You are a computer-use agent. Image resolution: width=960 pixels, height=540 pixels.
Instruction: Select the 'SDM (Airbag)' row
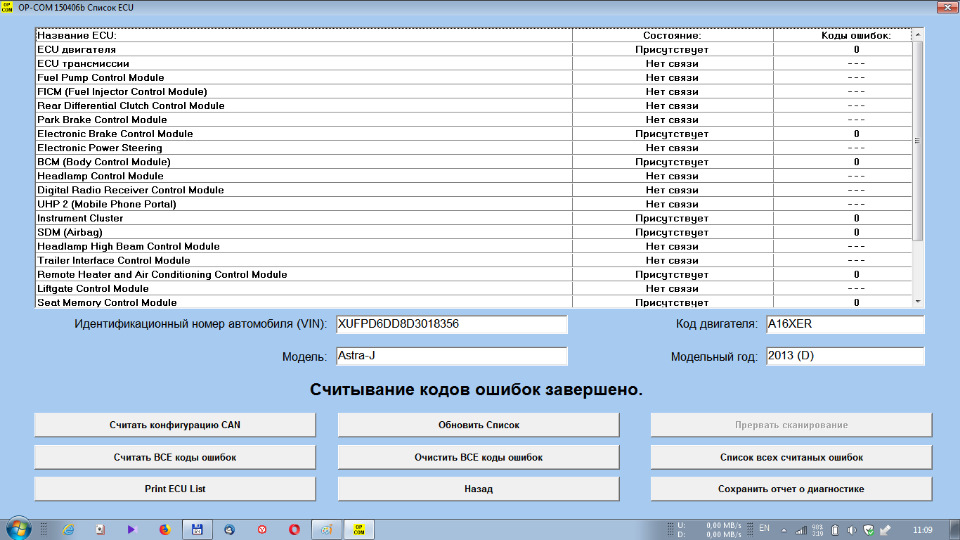coord(474,233)
